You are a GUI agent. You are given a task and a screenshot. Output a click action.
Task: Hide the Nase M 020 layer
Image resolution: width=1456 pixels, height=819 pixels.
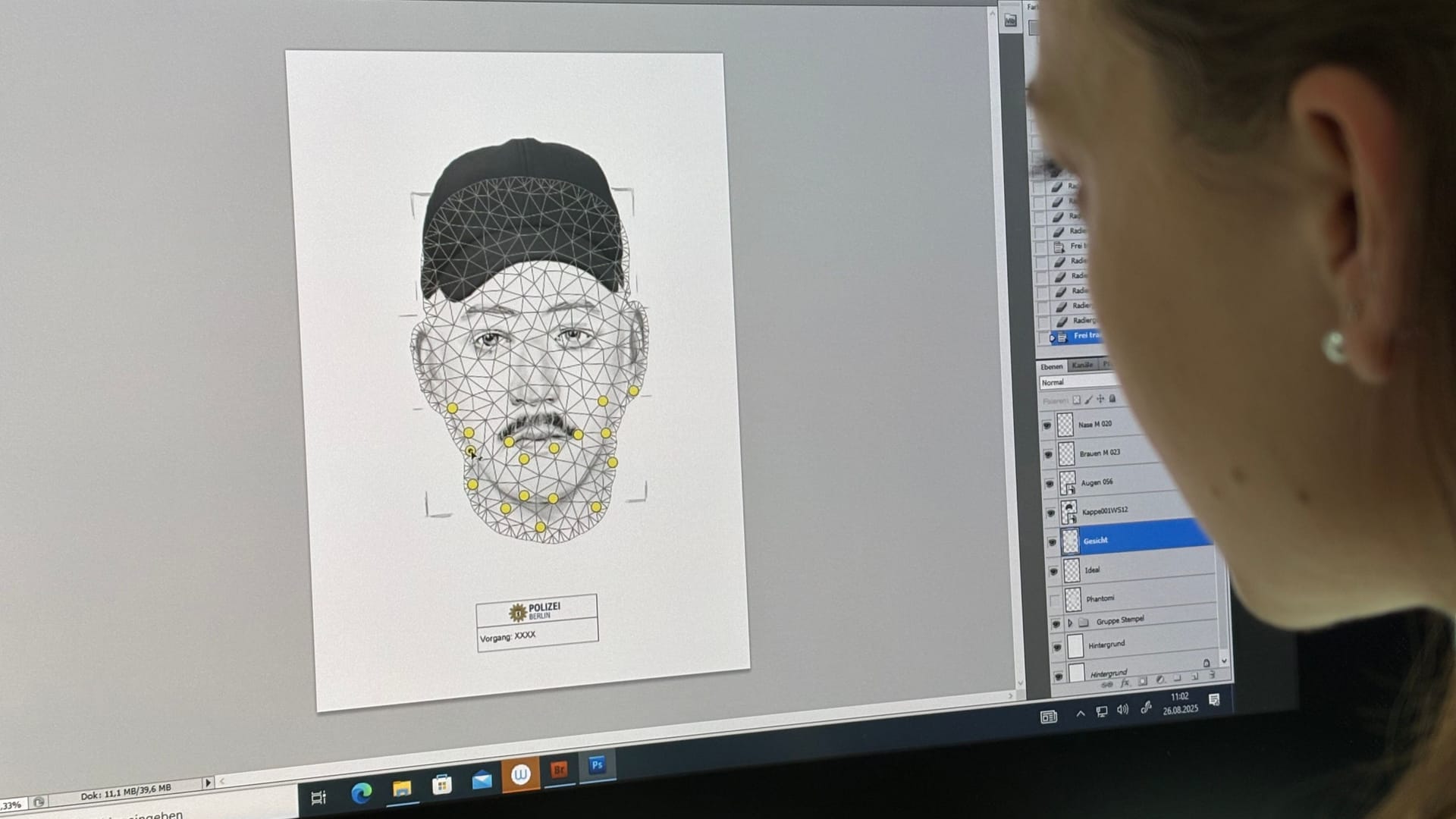[x=1047, y=425]
